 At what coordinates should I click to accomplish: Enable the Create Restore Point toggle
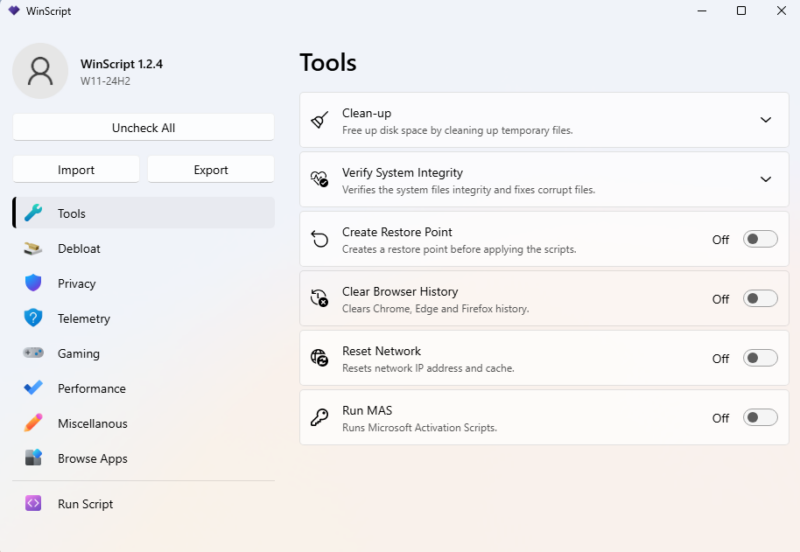[x=760, y=239]
